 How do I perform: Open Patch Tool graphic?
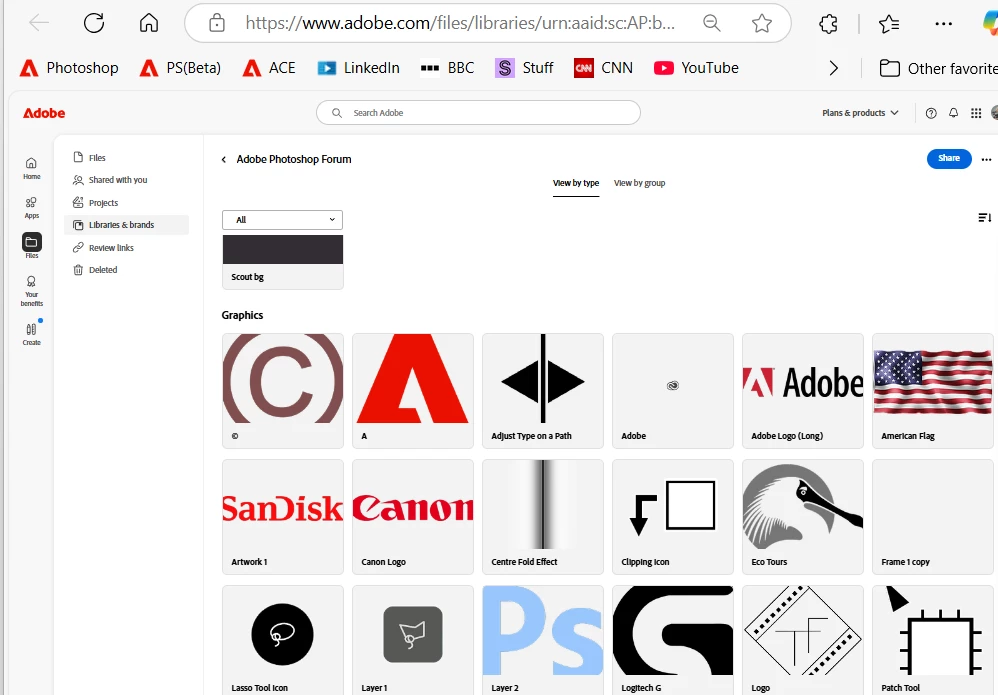point(932,640)
